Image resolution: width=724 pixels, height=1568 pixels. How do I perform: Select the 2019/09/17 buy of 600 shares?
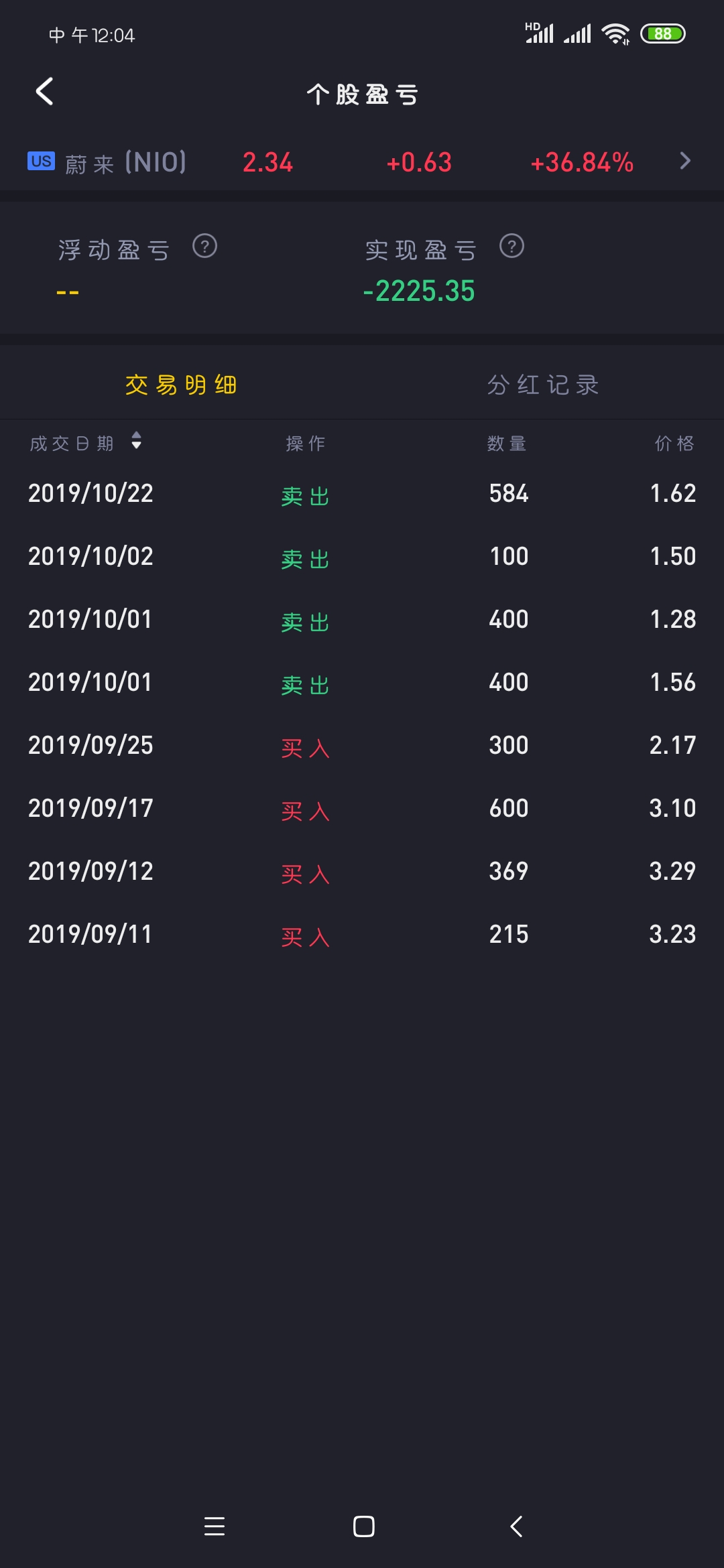pos(362,809)
